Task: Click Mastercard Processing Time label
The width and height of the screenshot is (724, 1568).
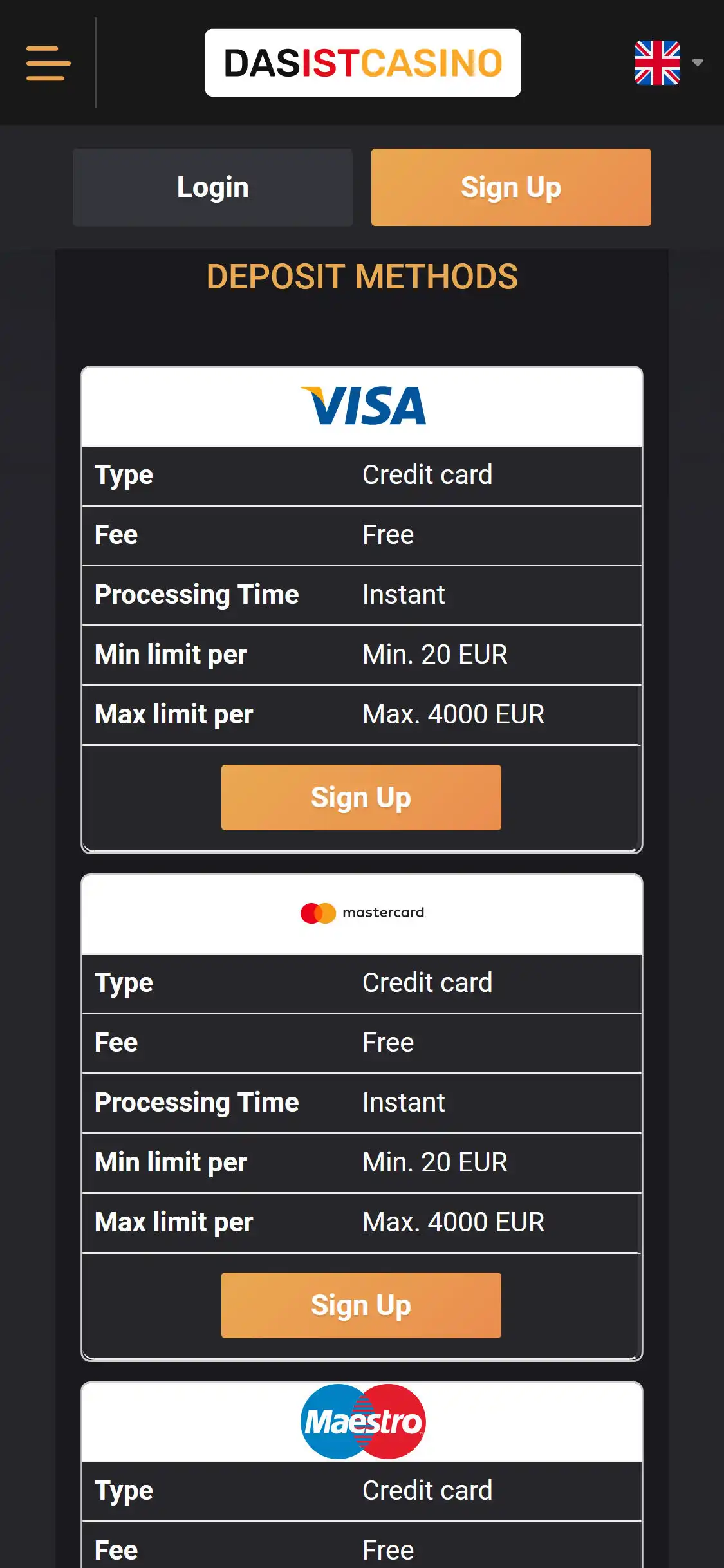Action: pos(196,1103)
